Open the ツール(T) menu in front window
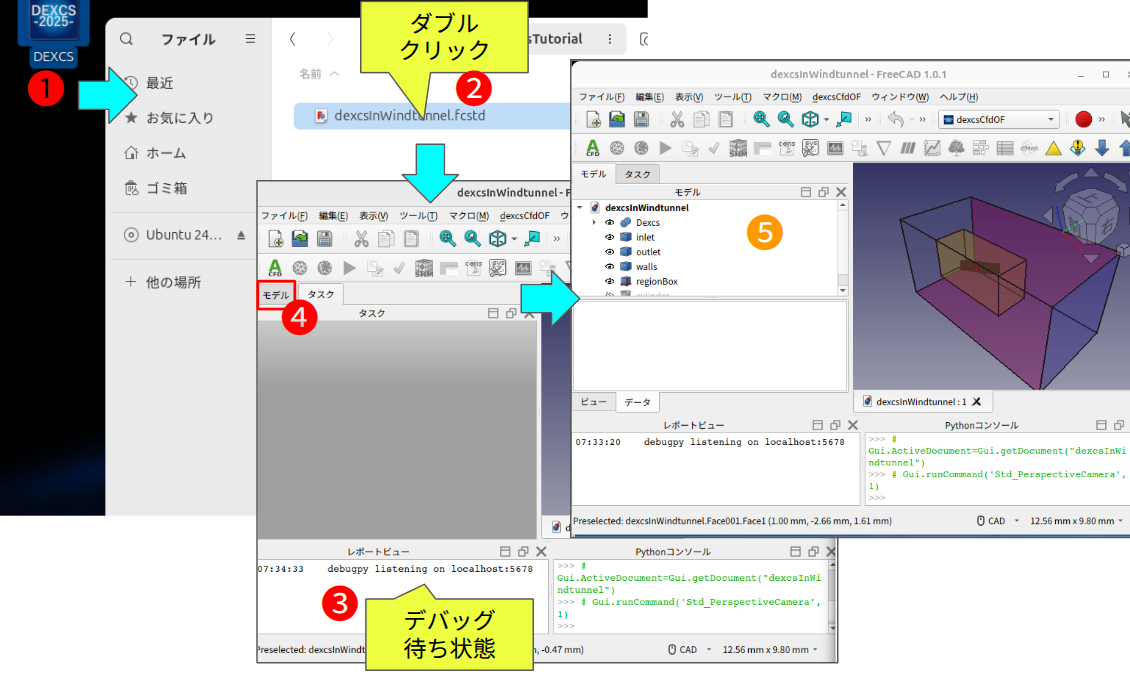 click(732, 97)
